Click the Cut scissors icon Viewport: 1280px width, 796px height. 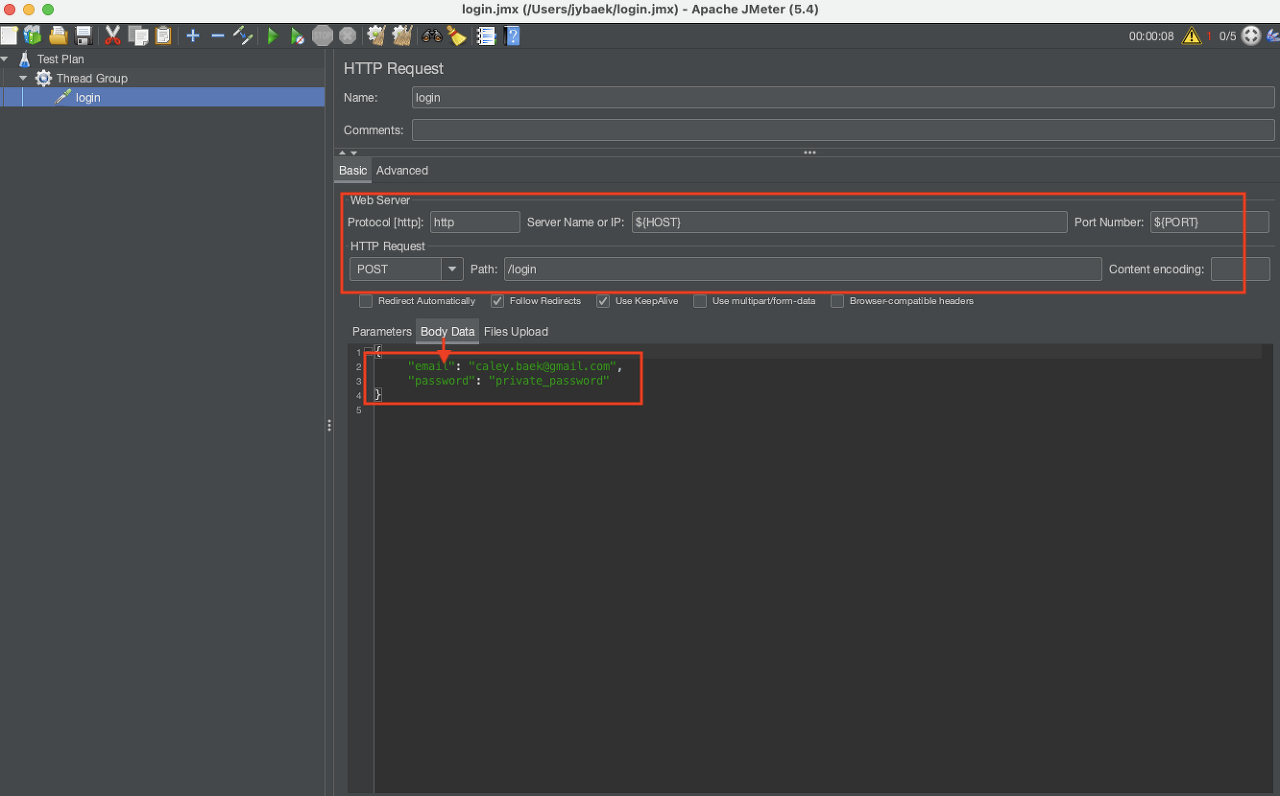(x=113, y=36)
